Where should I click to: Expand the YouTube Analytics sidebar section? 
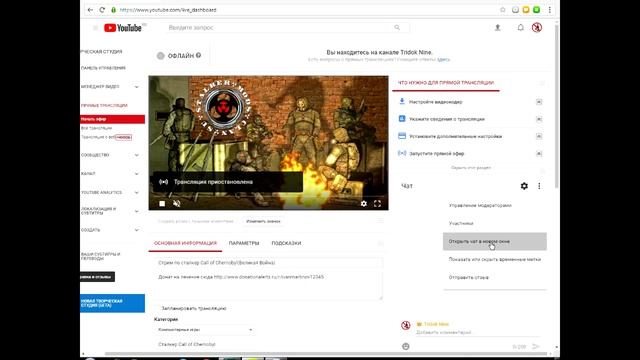136,193
